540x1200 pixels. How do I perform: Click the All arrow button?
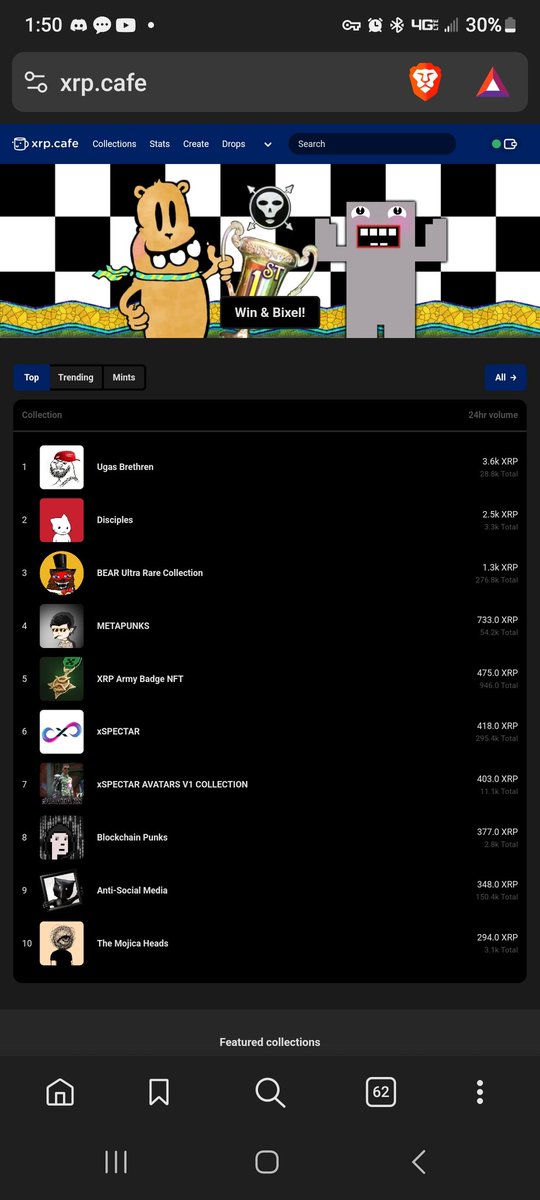(506, 377)
